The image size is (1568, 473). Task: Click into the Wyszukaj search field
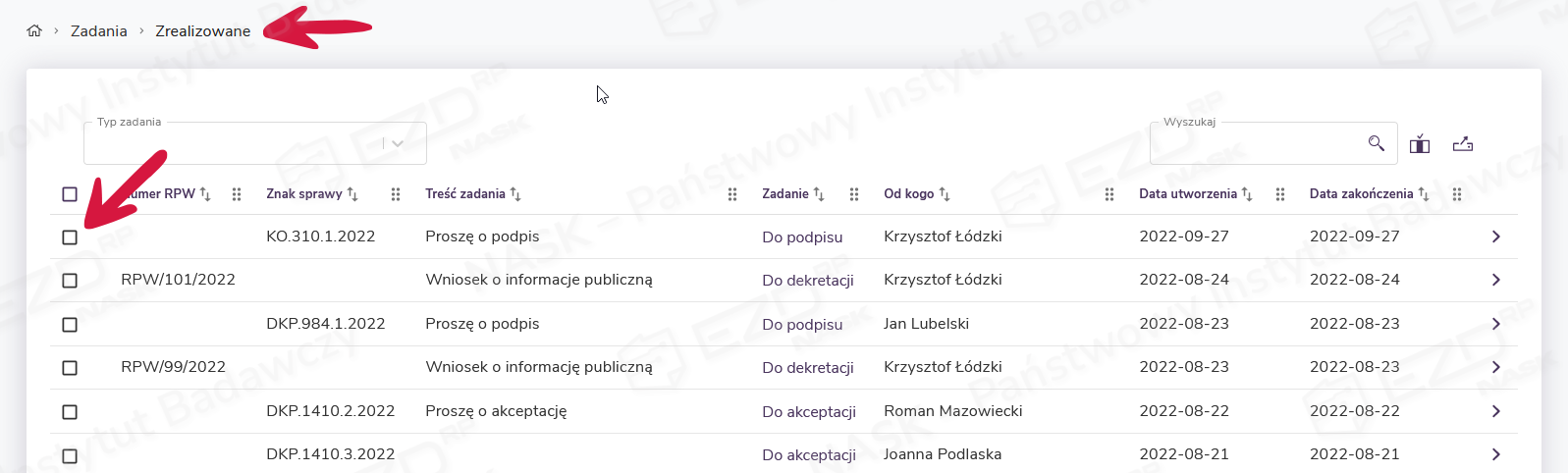[x=1257, y=143]
